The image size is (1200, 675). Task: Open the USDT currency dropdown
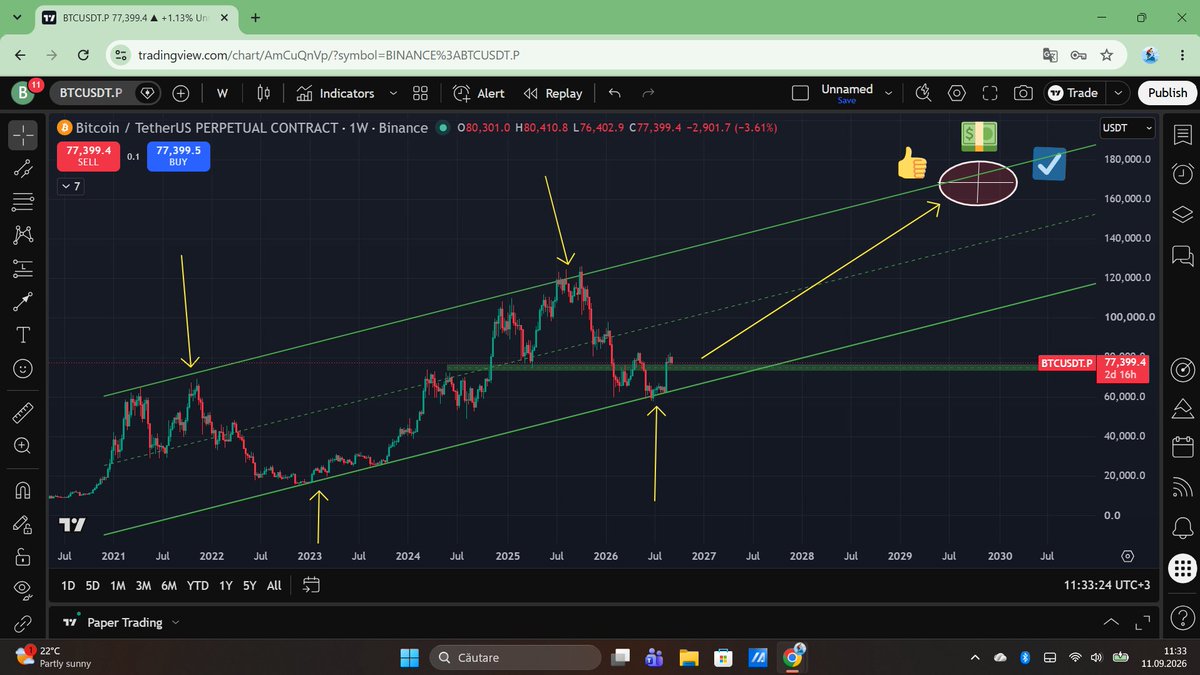point(1127,128)
